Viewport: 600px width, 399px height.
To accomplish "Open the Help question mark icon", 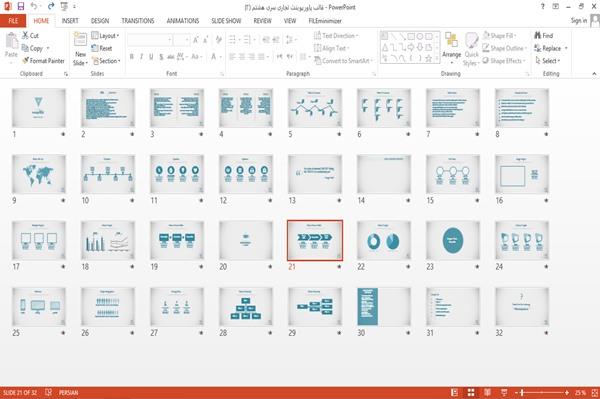I will 542,7.
